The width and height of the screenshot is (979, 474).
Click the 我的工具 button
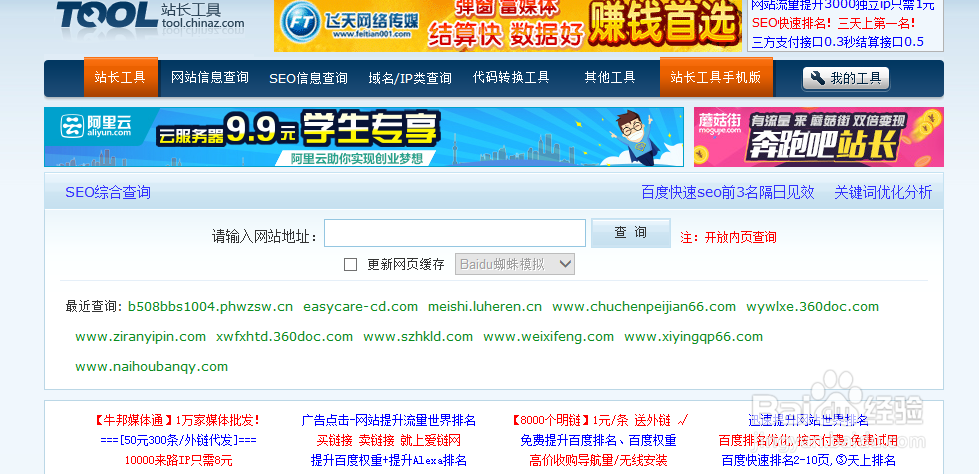(846, 79)
